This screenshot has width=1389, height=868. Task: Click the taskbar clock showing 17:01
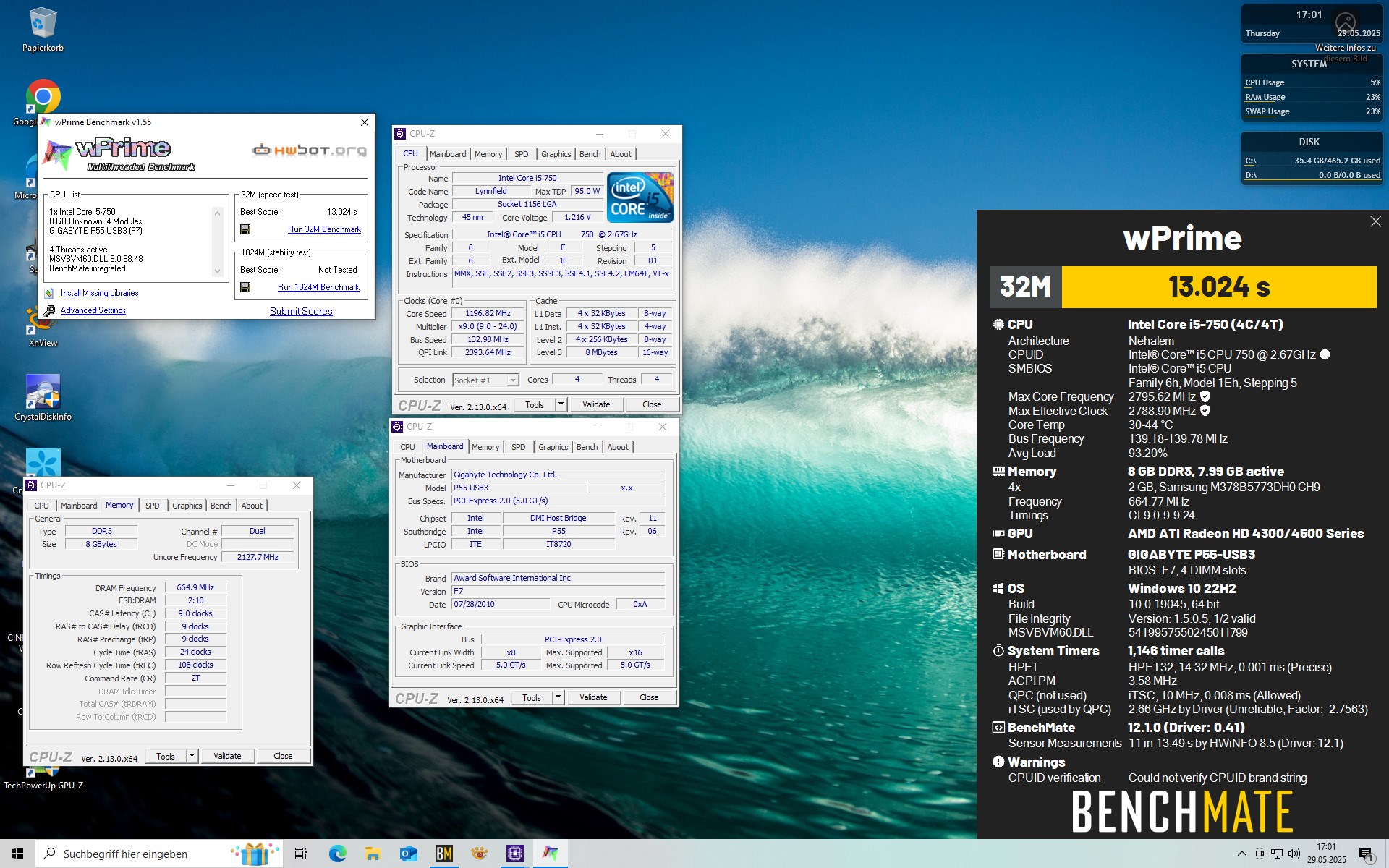click(x=1326, y=854)
